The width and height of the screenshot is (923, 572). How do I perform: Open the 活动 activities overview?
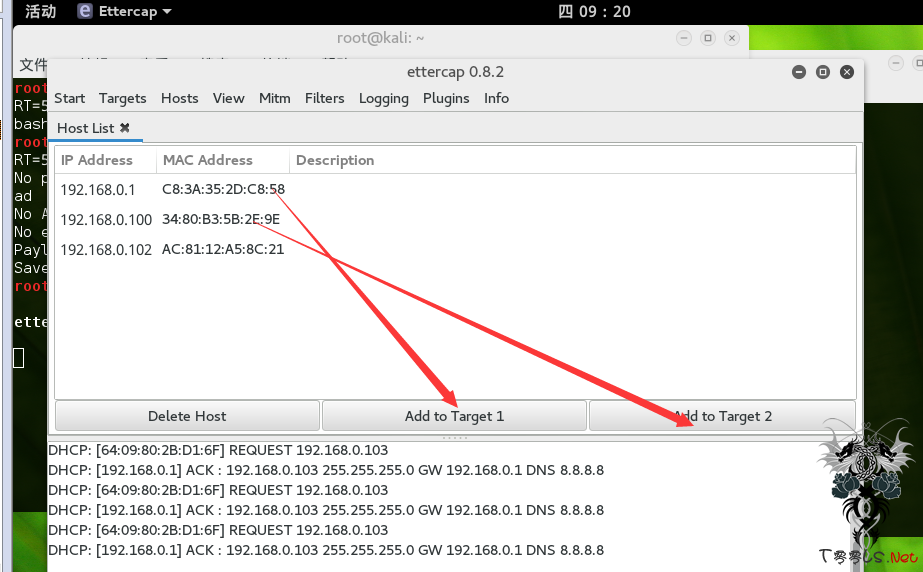(x=41, y=11)
